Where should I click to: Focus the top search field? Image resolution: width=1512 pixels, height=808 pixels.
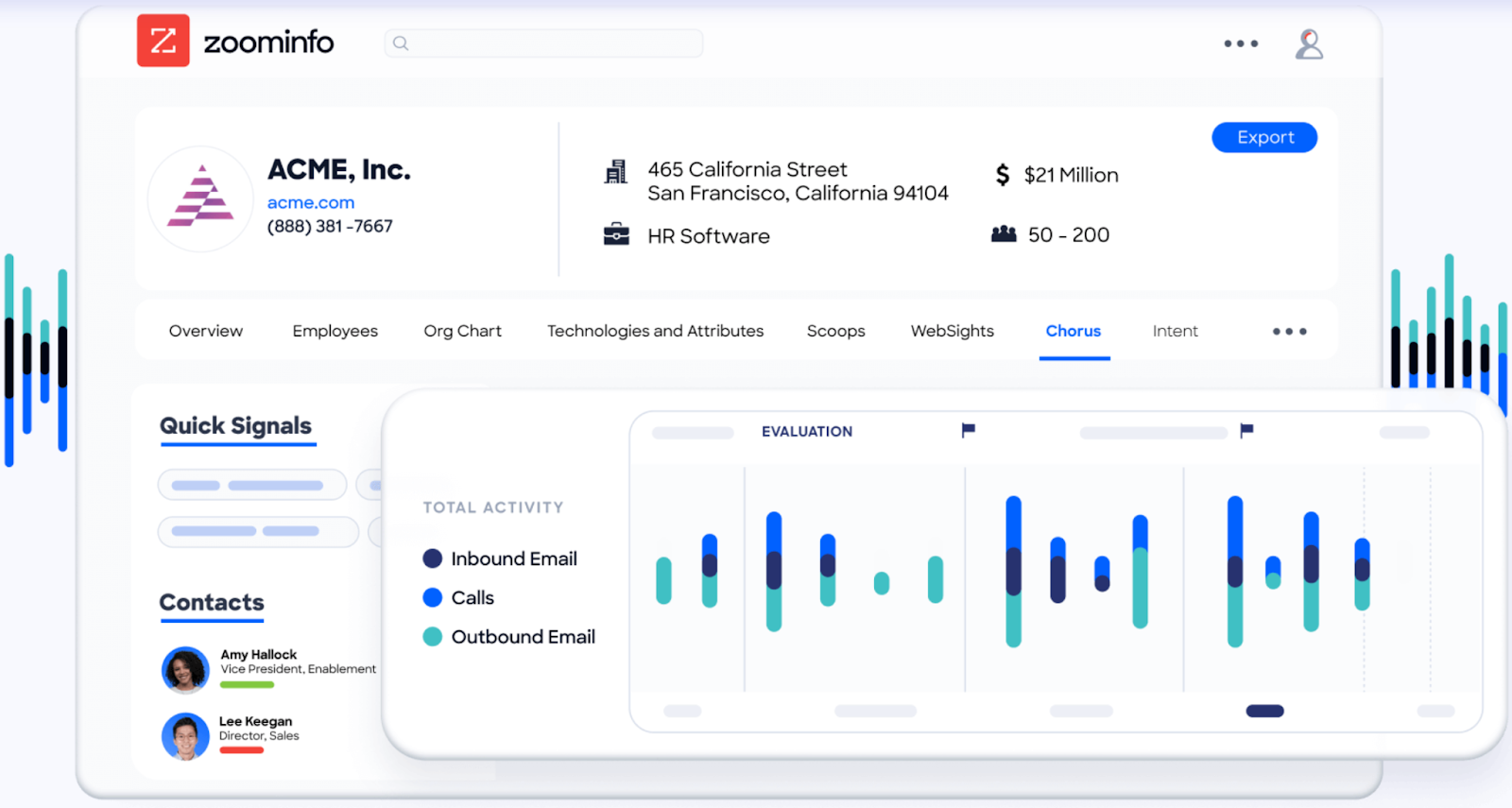[x=543, y=43]
